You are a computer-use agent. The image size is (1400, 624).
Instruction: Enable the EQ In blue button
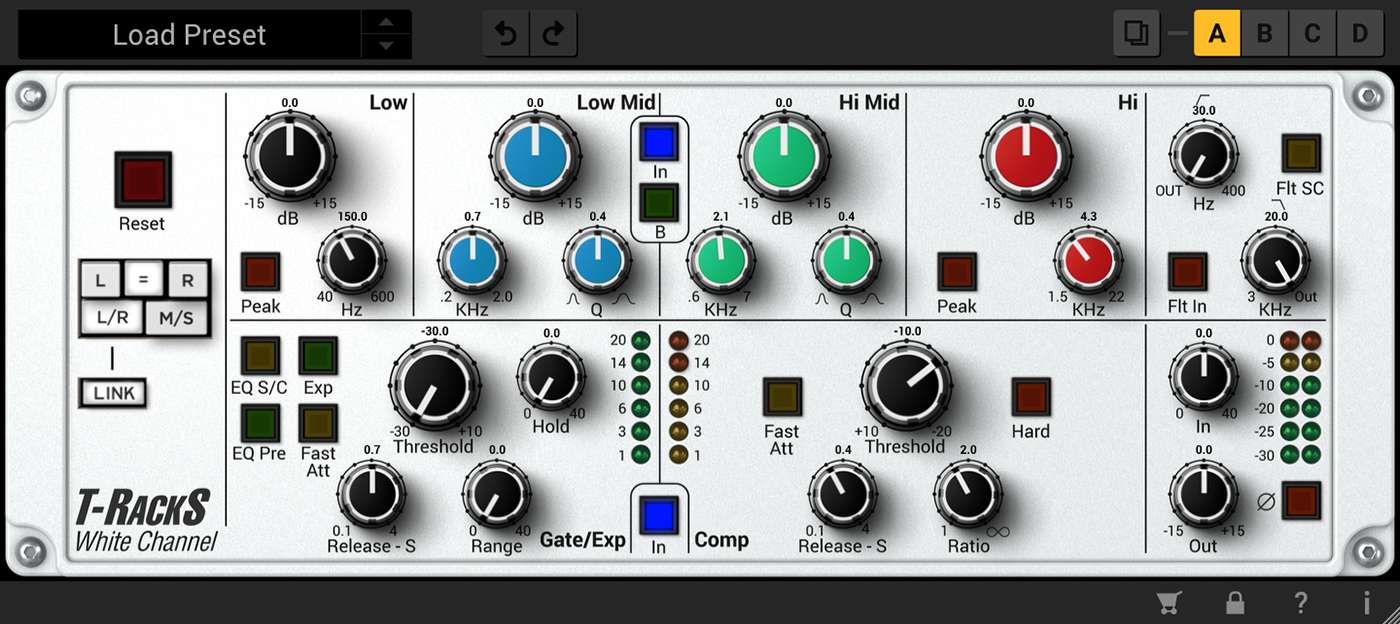659,143
